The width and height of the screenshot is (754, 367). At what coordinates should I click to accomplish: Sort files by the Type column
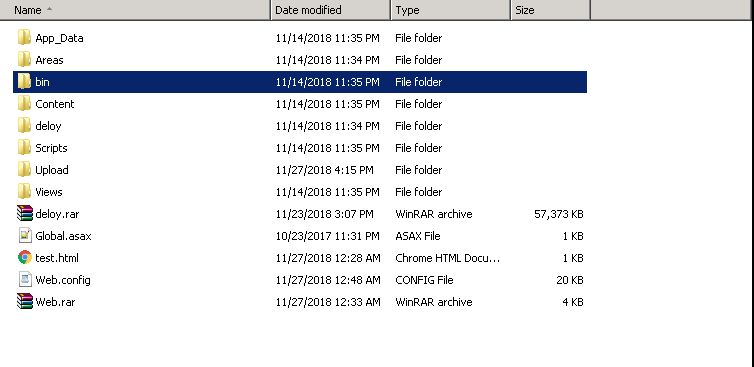(x=451, y=10)
